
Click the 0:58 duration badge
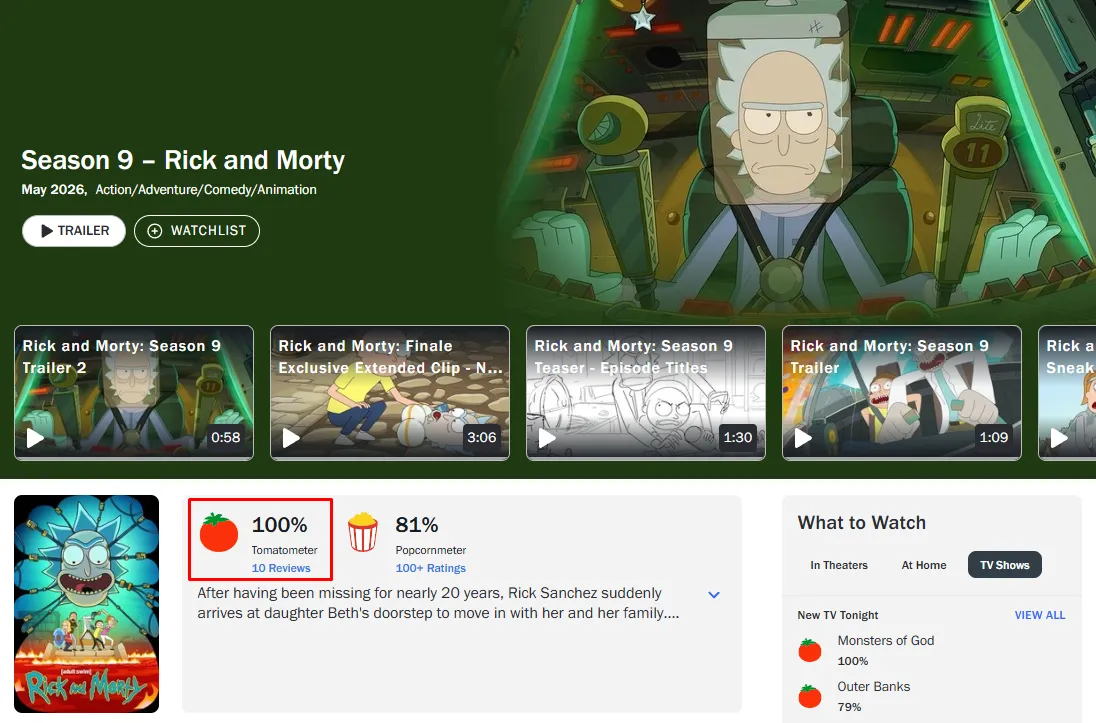(x=226, y=438)
